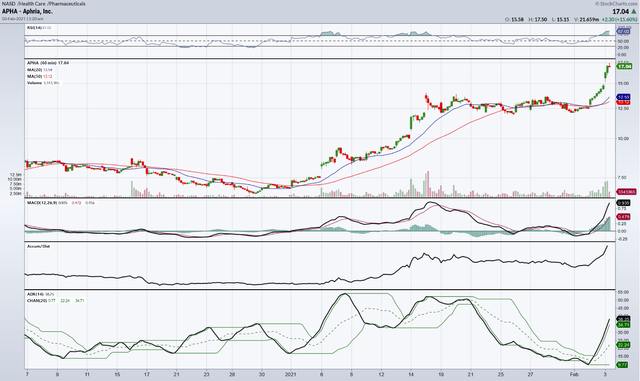Click the blue MA(20) value tag on axis
This screenshot has height=381, width=640.
point(623,97)
